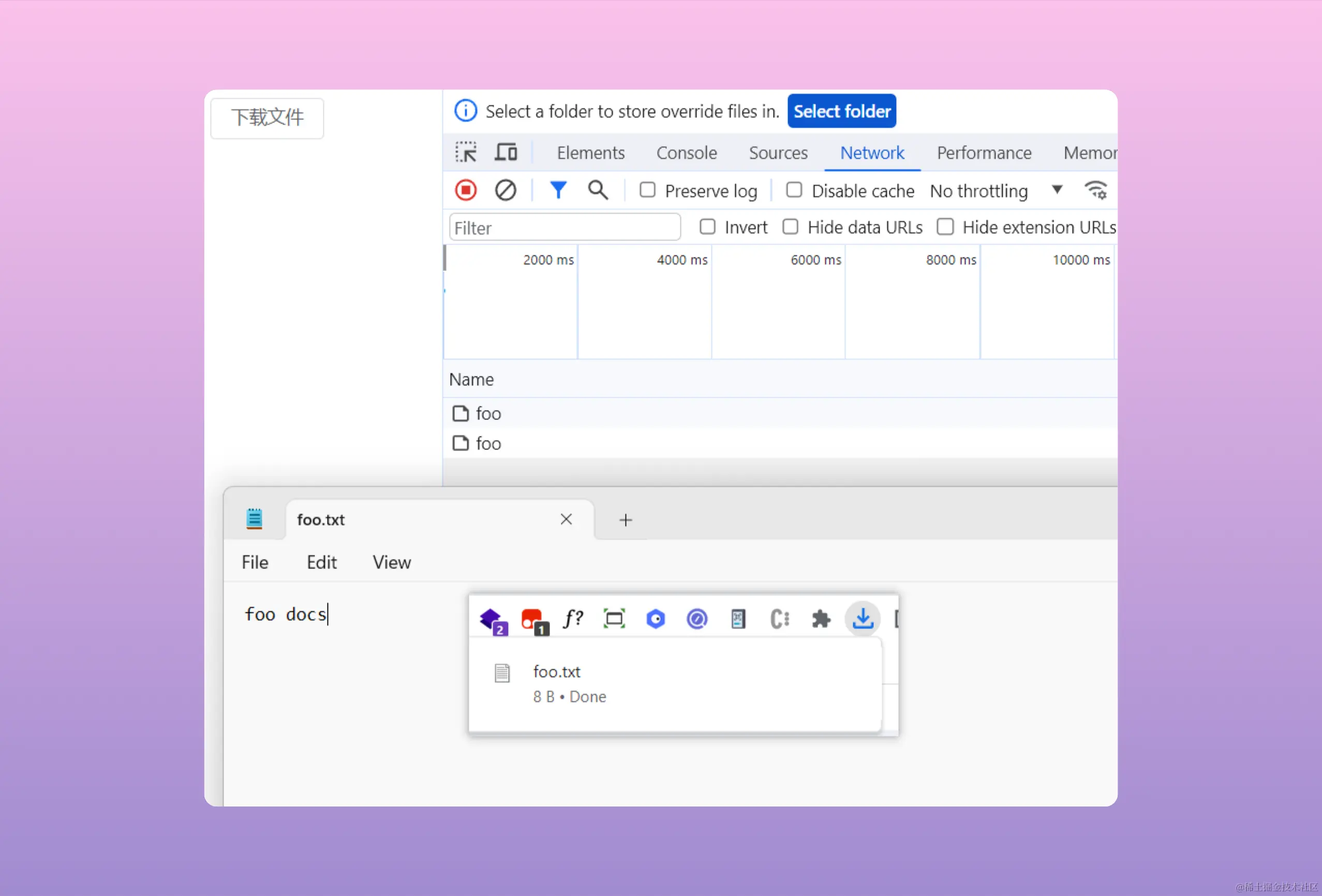Click into the Filter input field
This screenshot has height=896, width=1322.
pyautogui.click(x=565, y=228)
